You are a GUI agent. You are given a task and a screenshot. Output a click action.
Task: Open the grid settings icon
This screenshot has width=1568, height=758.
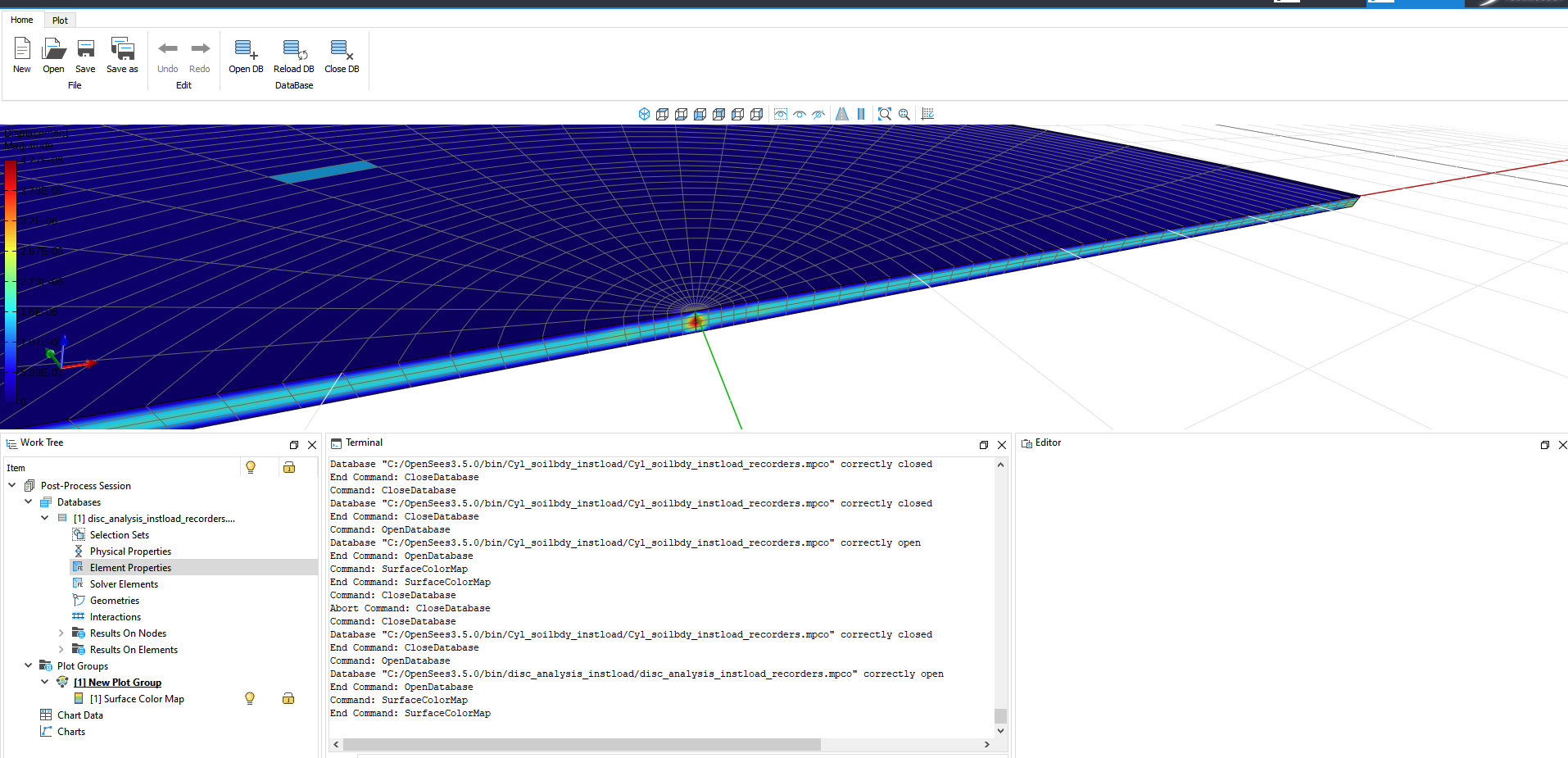pyautogui.click(x=927, y=114)
